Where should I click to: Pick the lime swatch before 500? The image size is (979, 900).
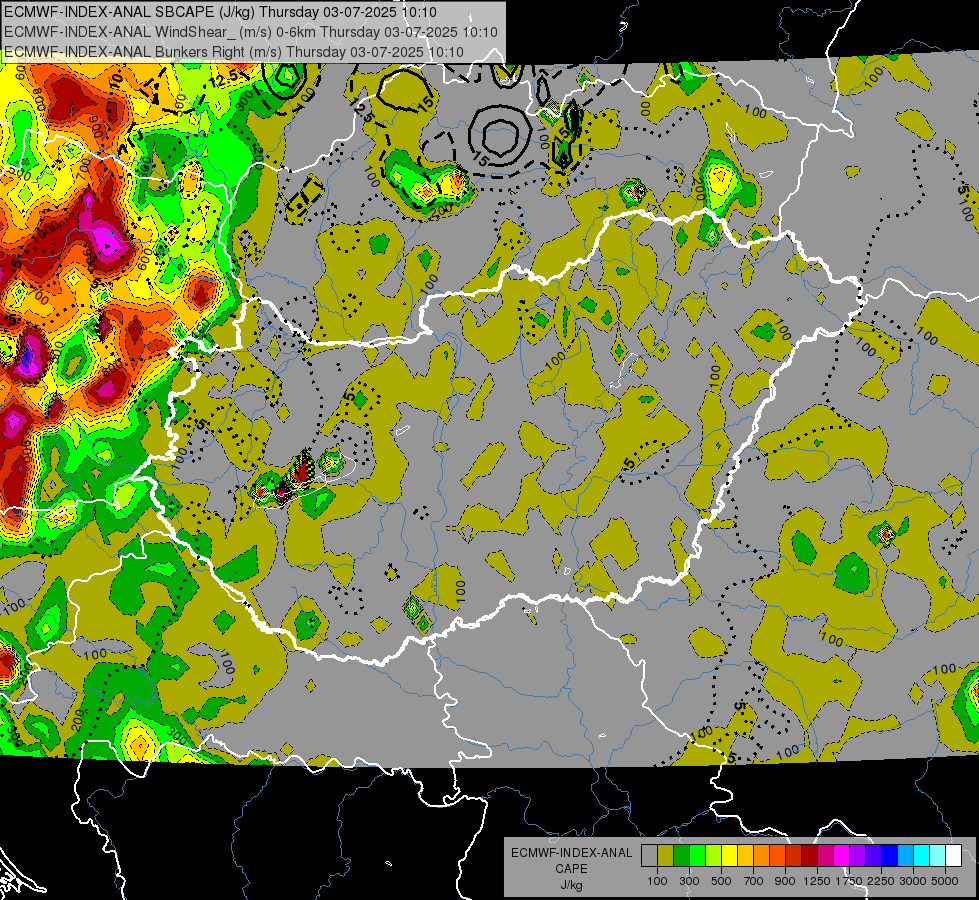tap(714, 856)
